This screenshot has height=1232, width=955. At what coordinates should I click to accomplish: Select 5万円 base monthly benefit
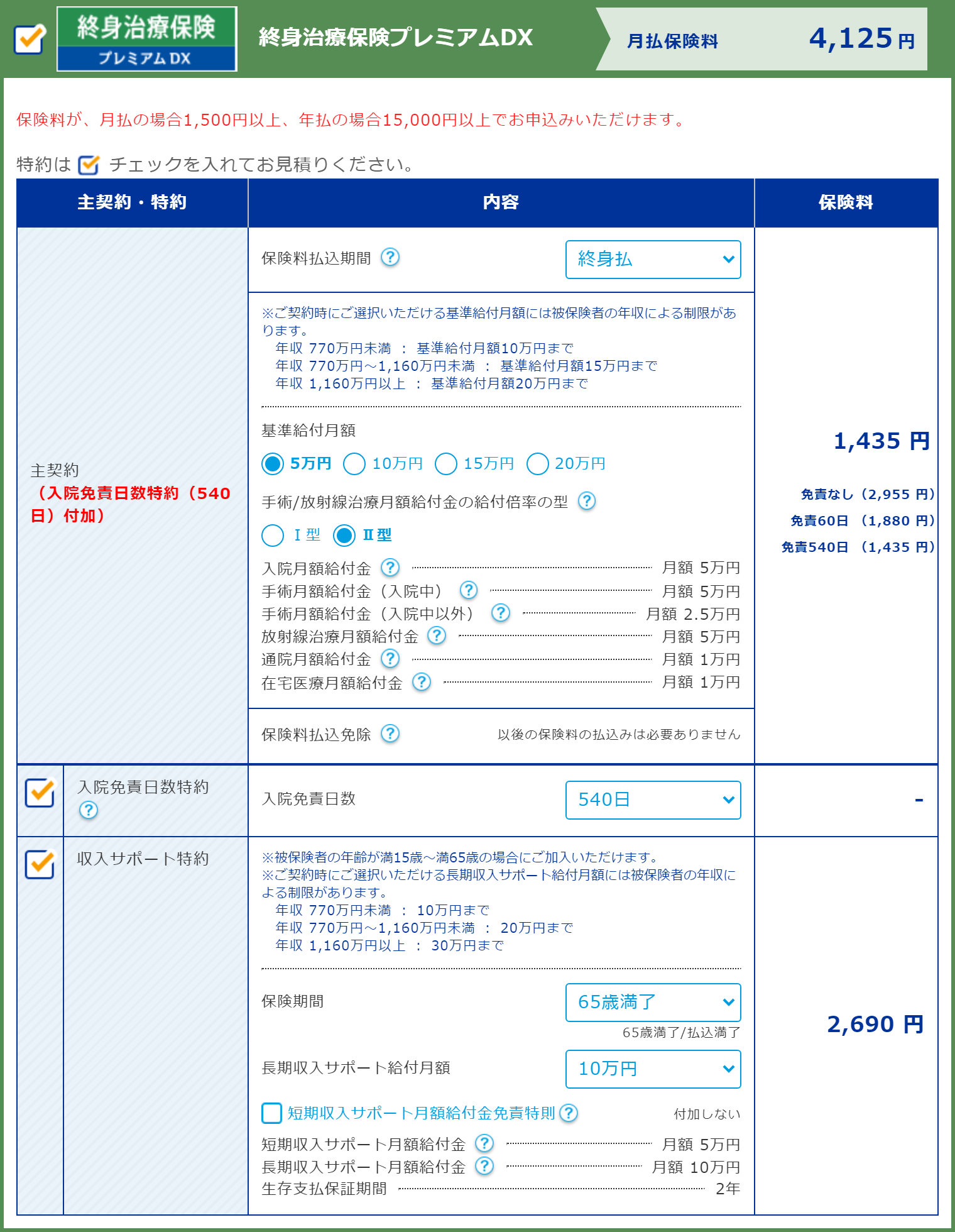273,464
